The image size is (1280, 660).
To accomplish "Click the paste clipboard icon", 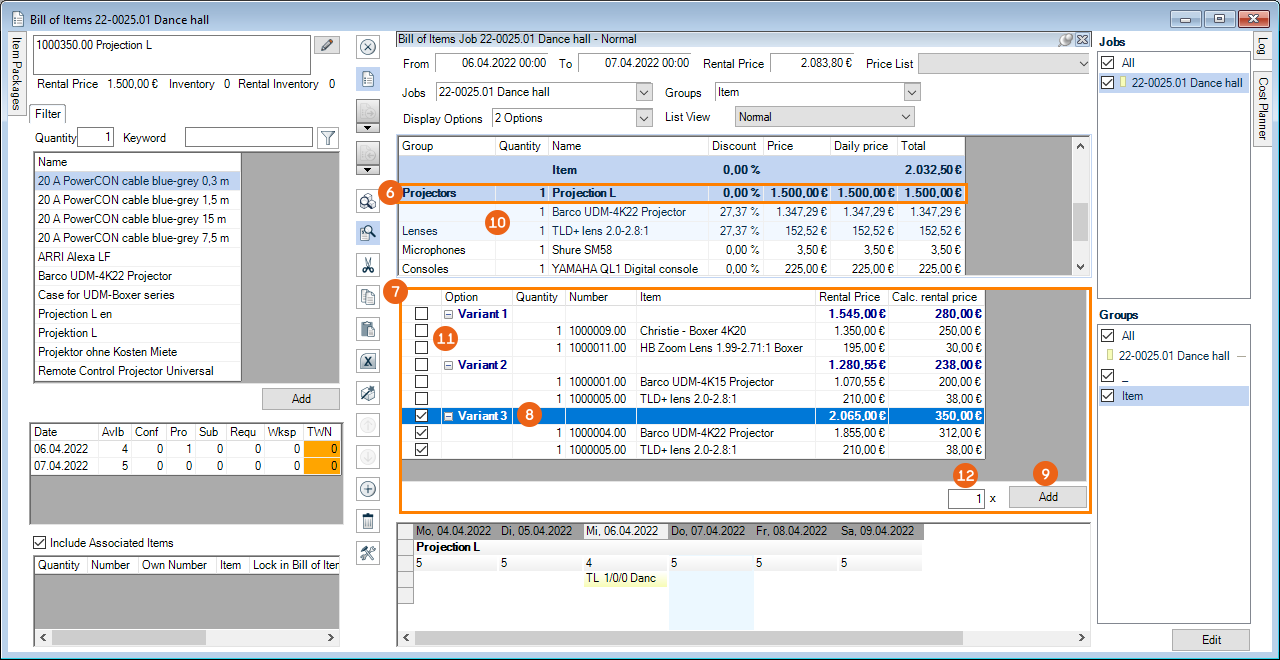I will click(368, 329).
